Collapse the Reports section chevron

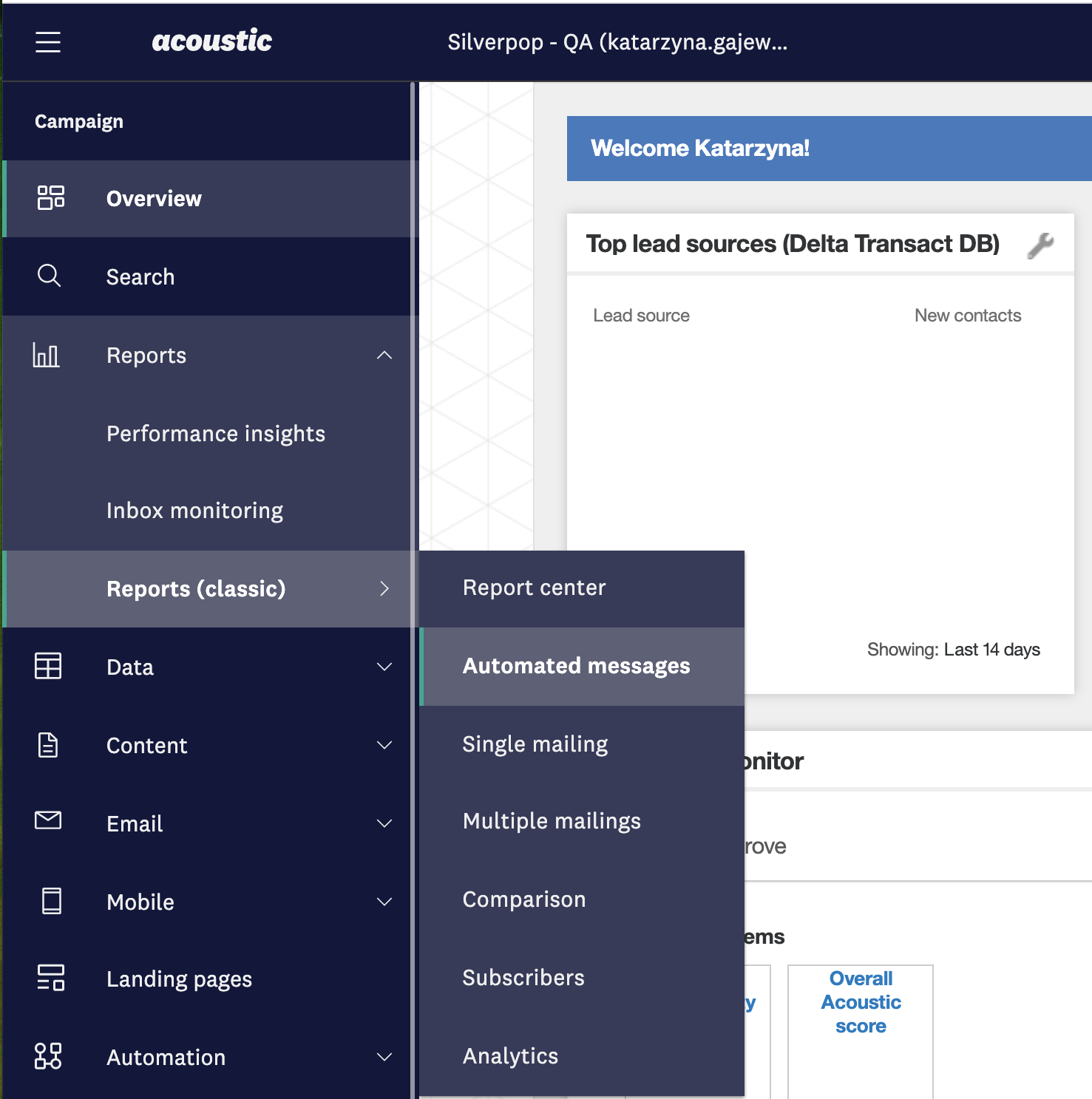(384, 355)
